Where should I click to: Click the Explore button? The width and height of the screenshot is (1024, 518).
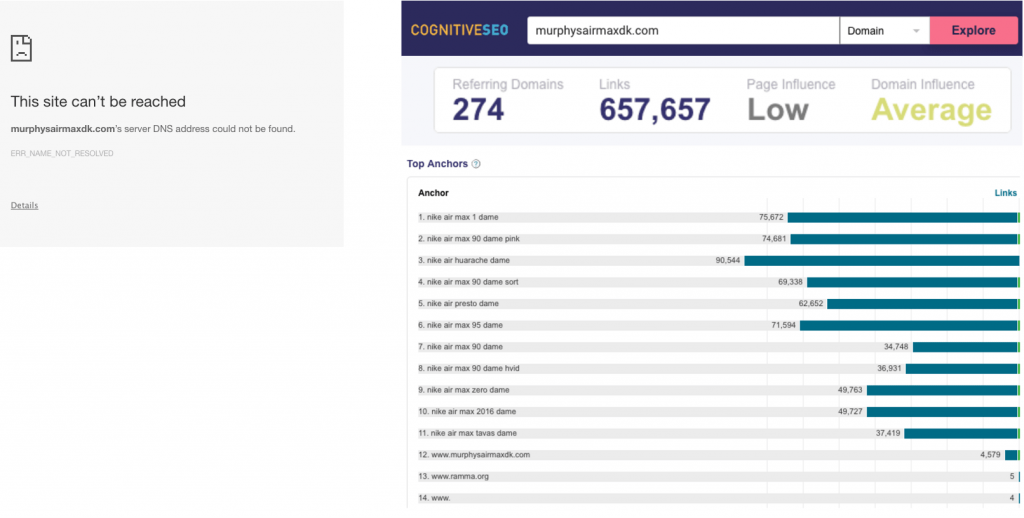pyautogui.click(x=973, y=31)
